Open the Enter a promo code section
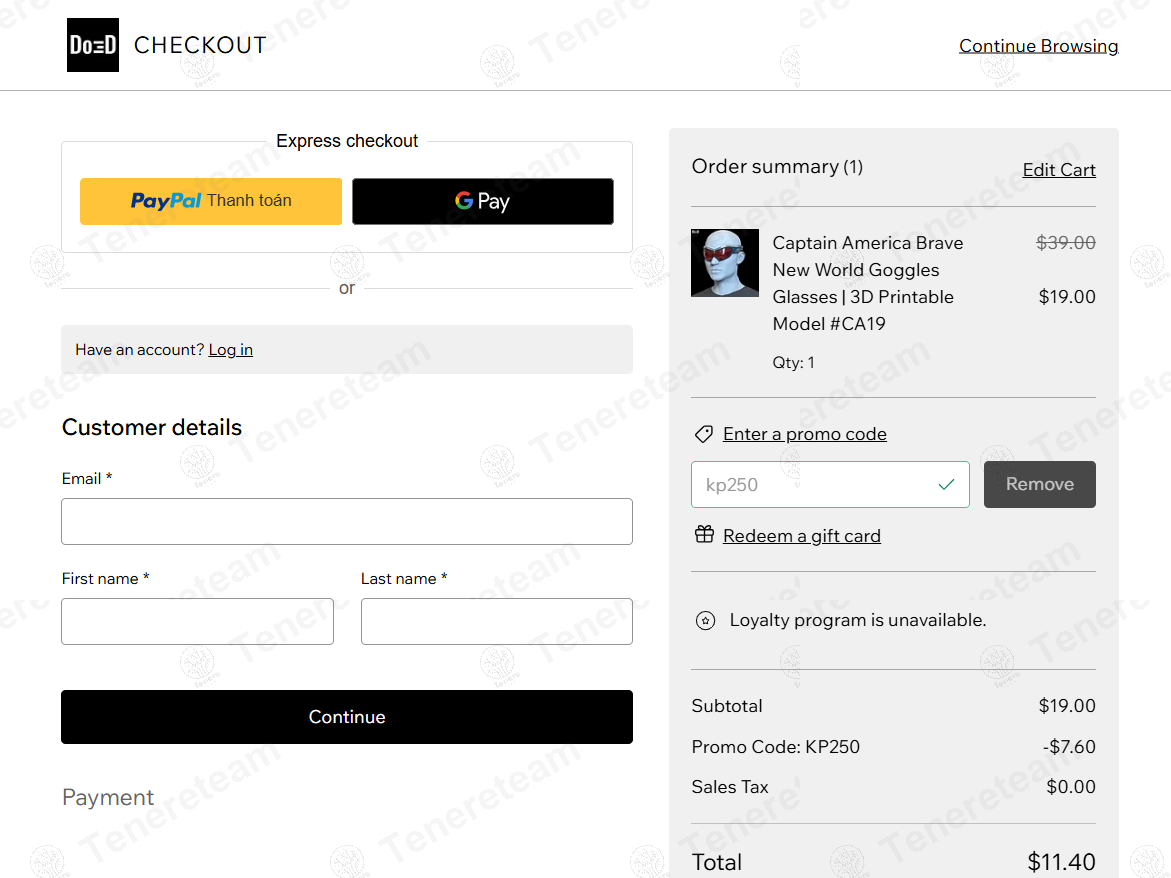The width and height of the screenshot is (1171, 878). tap(804, 433)
